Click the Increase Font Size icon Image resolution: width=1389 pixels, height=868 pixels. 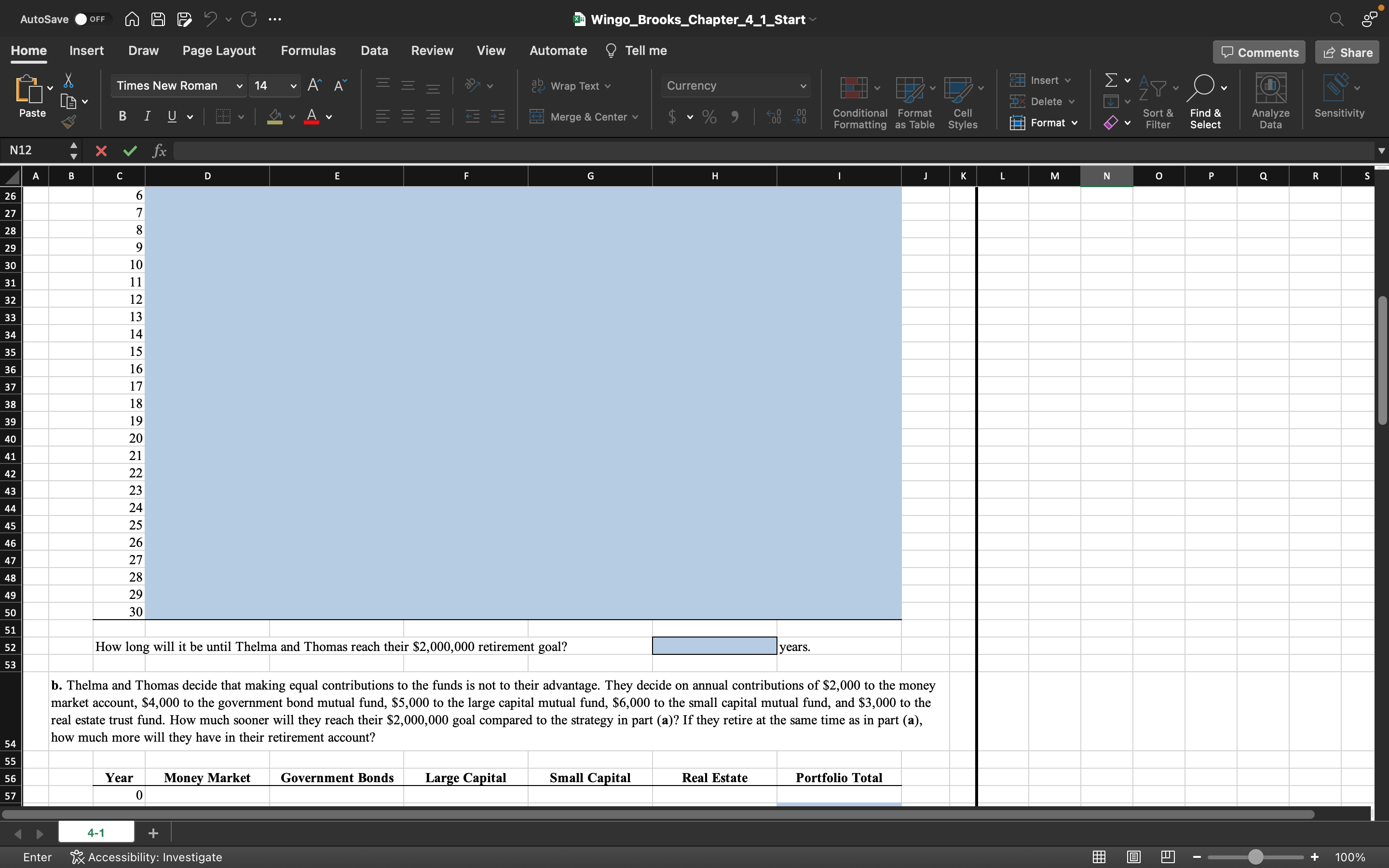point(314,85)
